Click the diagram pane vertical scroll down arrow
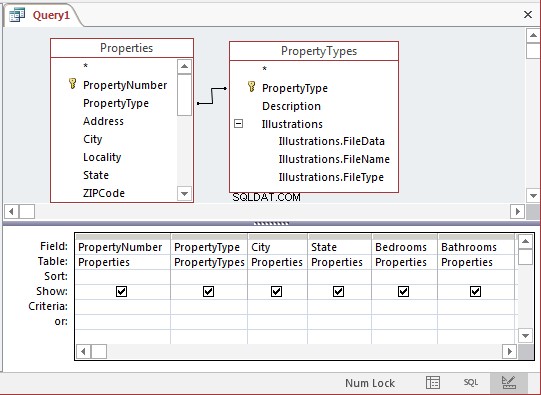 (x=533, y=196)
